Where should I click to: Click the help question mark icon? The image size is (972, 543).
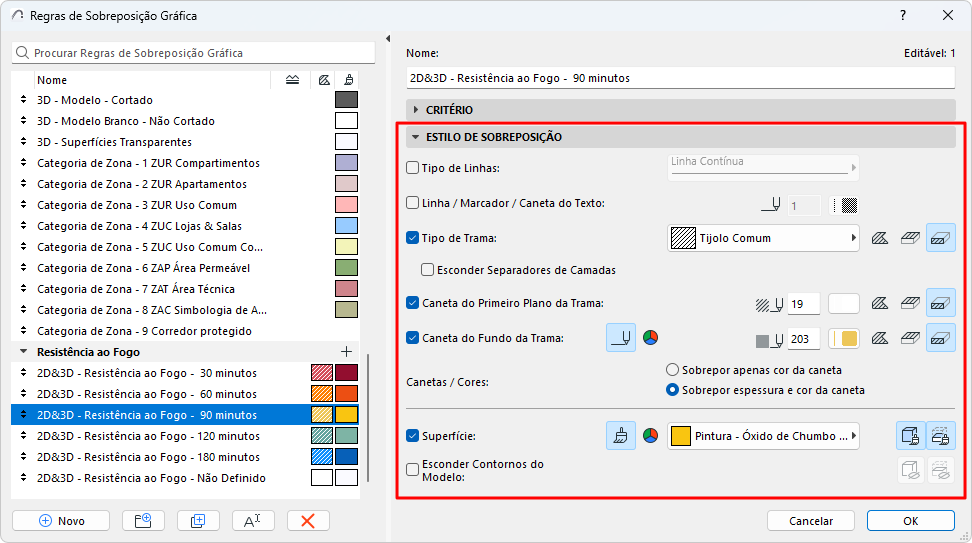tap(903, 15)
